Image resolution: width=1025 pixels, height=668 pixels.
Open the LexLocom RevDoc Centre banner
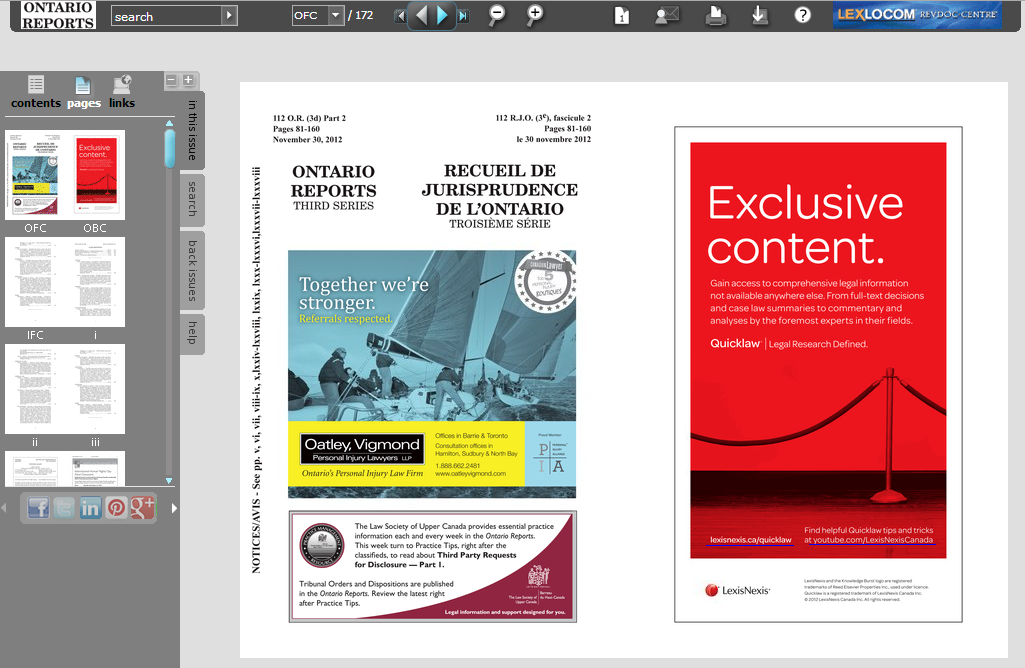917,14
